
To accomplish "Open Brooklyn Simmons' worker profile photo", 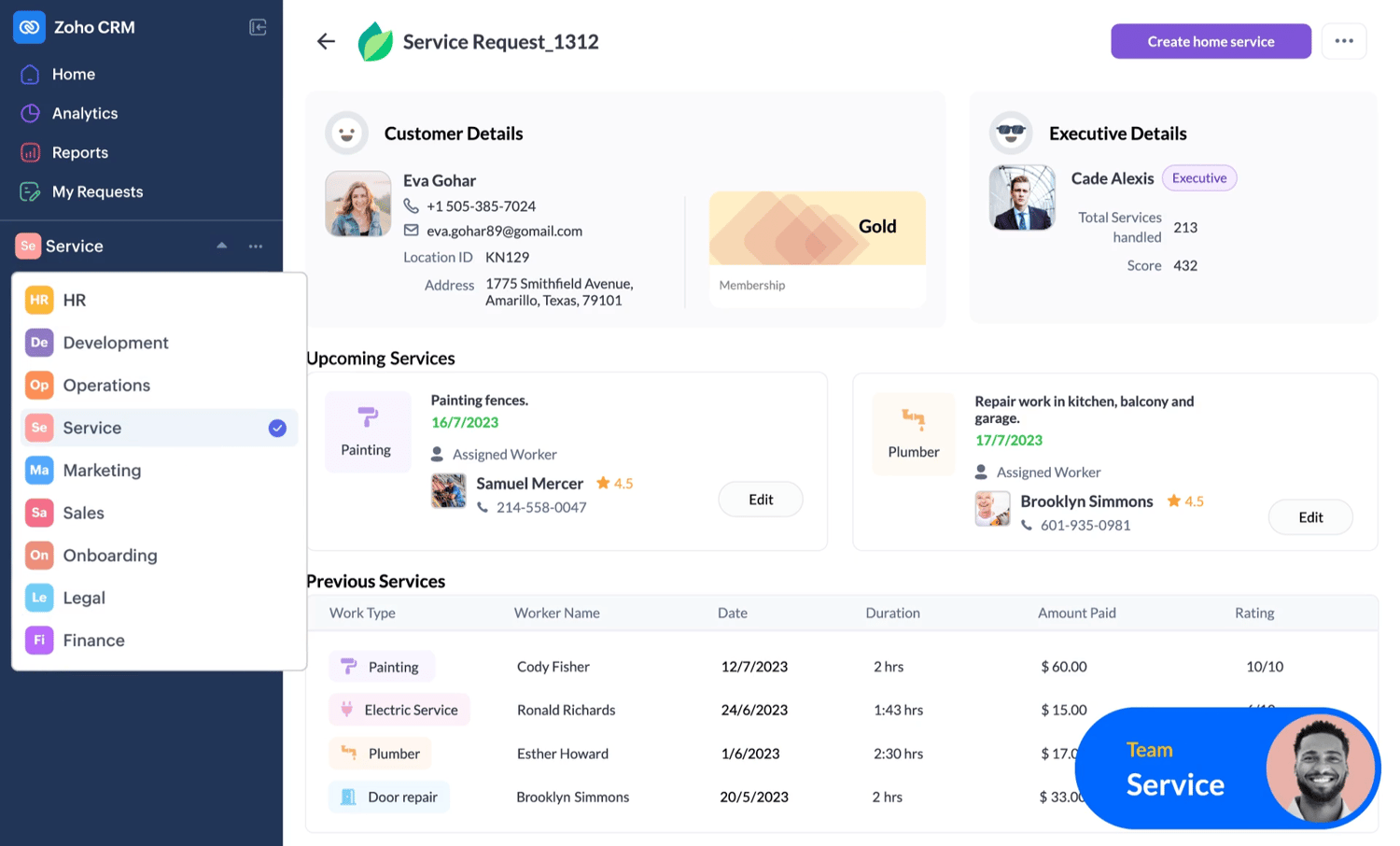I will point(992,509).
